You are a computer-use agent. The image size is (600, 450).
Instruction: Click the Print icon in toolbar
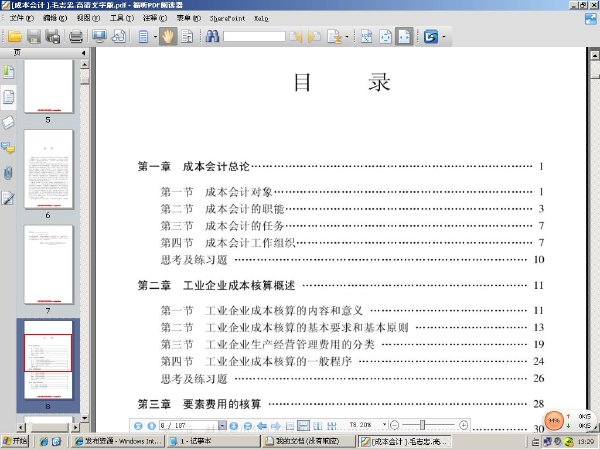[76, 37]
